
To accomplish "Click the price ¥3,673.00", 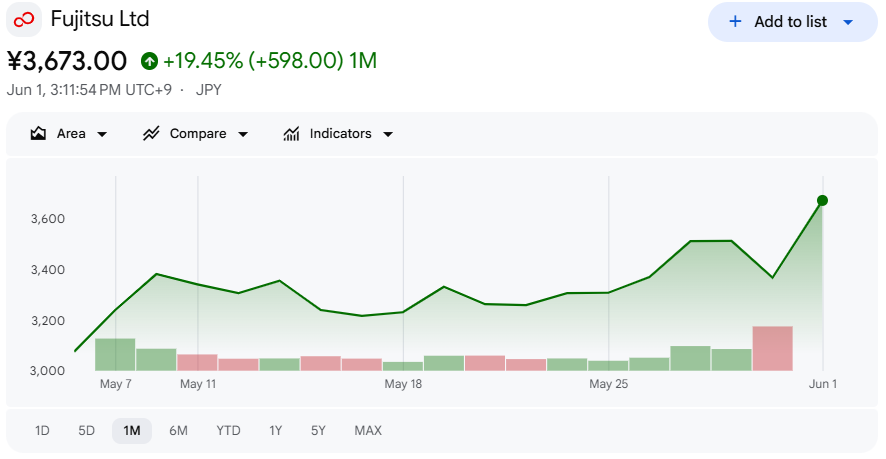I will [67, 61].
